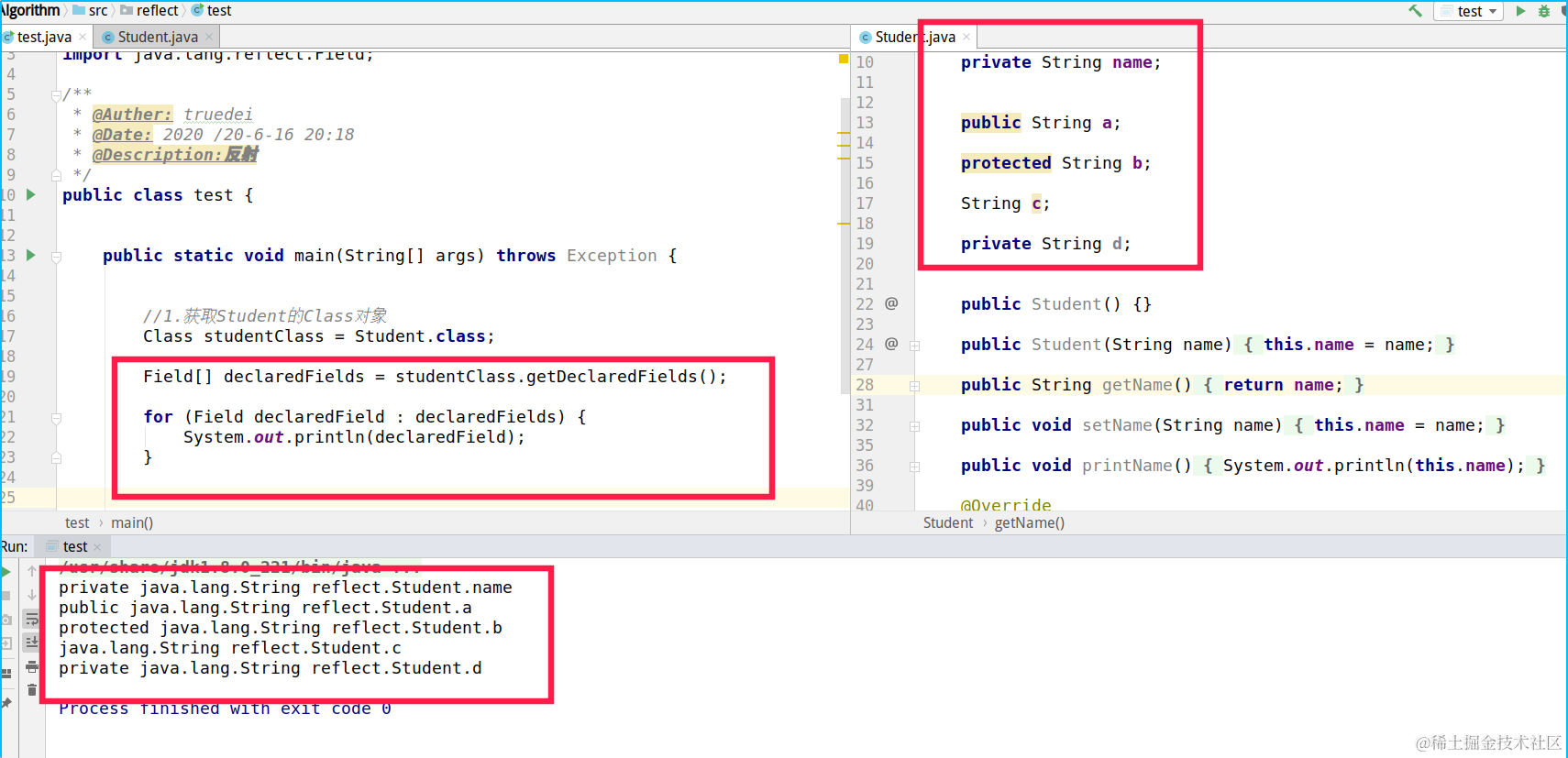Click Algorithm in navigation breadcrumb
The width and height of the screenshot is (1568, 758).
click(30, 10)
